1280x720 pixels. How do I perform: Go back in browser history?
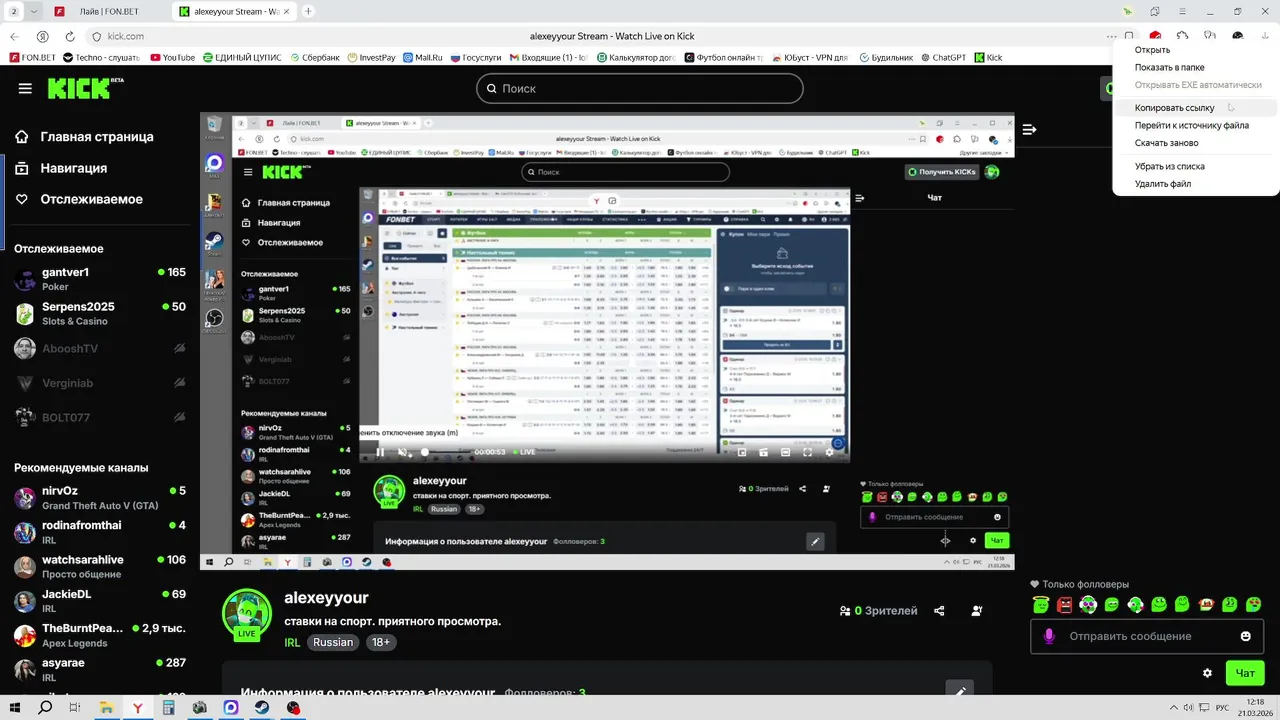15,36
